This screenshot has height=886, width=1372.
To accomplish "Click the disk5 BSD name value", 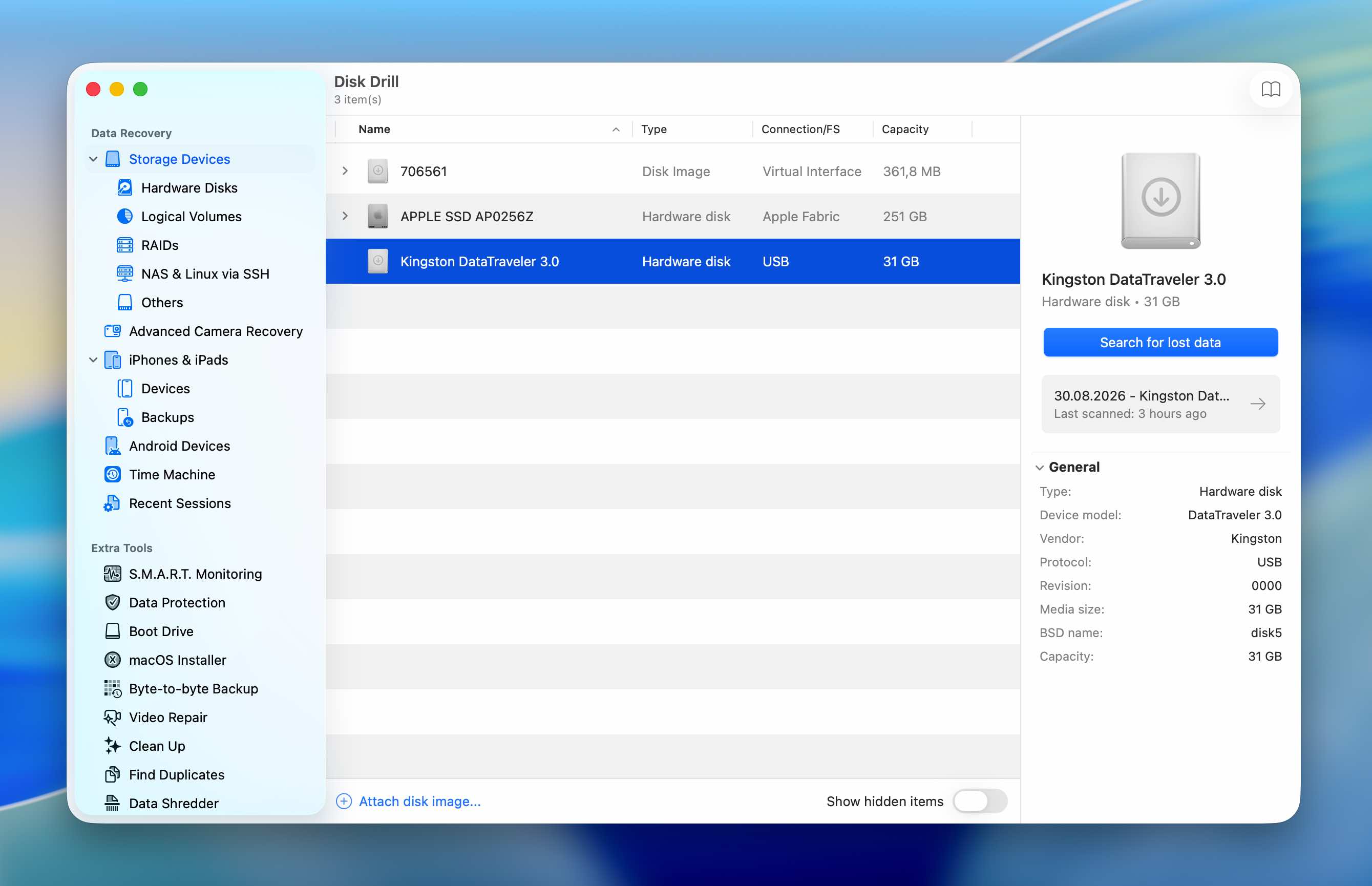I will [1266, 633].
